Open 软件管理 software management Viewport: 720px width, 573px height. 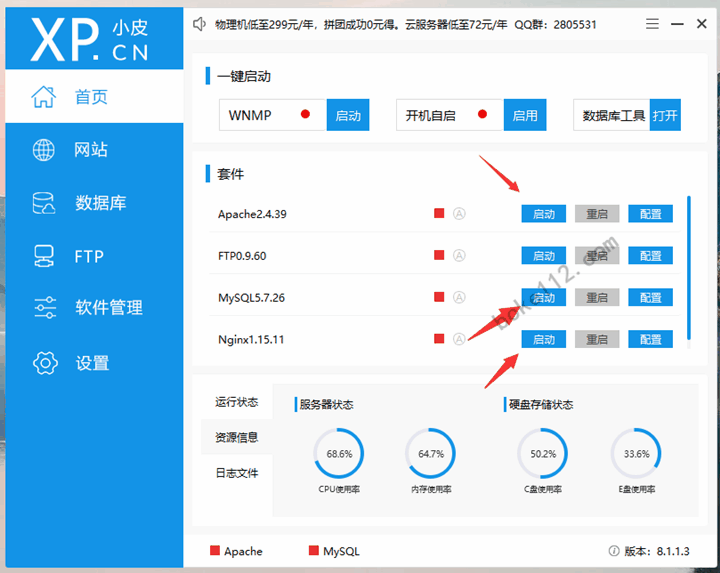pyautogui.click(x=94, y=307)
